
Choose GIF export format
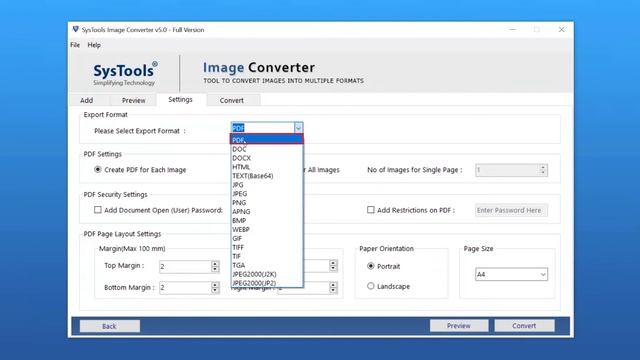coord(267,239)
